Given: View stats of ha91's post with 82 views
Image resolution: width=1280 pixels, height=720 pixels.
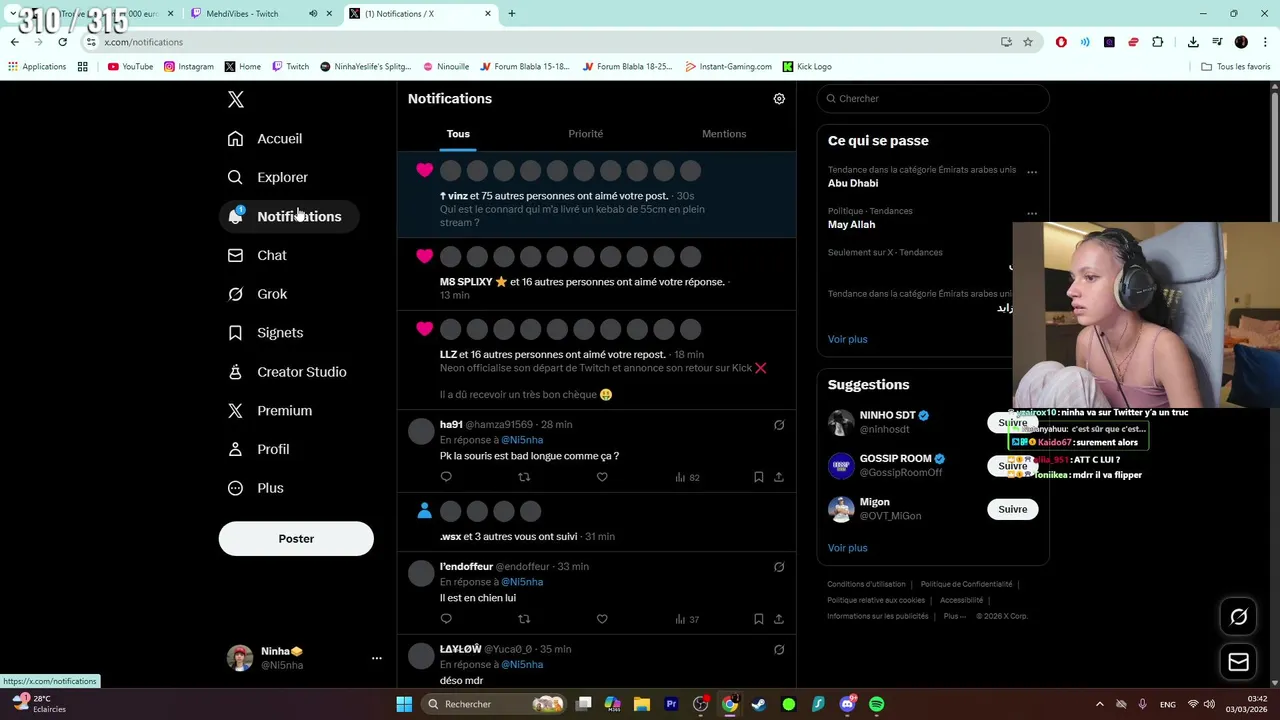Looking at the screenshot, I should [x=687, y=478].
